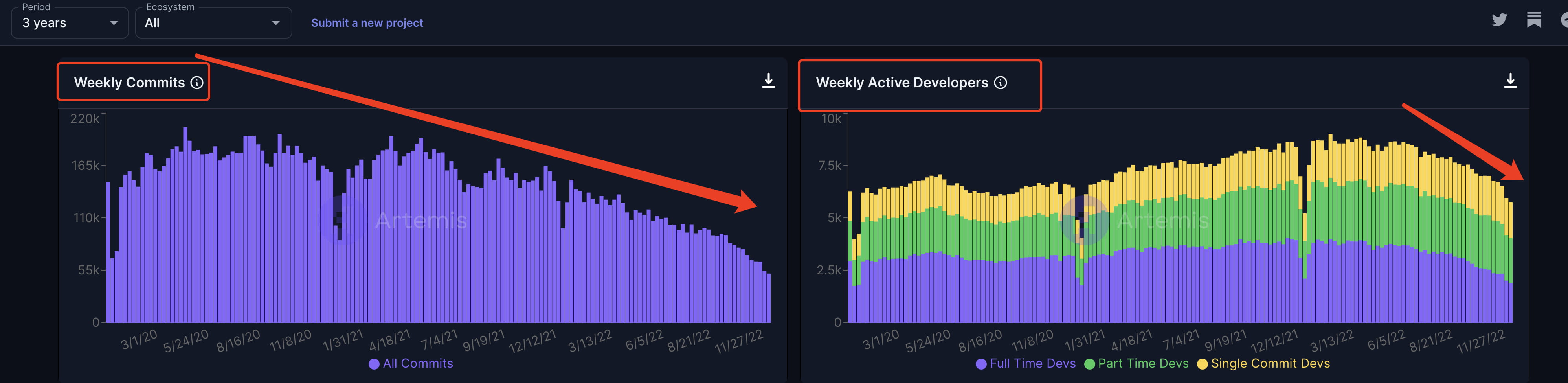Click the purple All Commits legend dot
Image resolution: width=1568 pixels, height=383 pixels.
(x=374, y=364)
